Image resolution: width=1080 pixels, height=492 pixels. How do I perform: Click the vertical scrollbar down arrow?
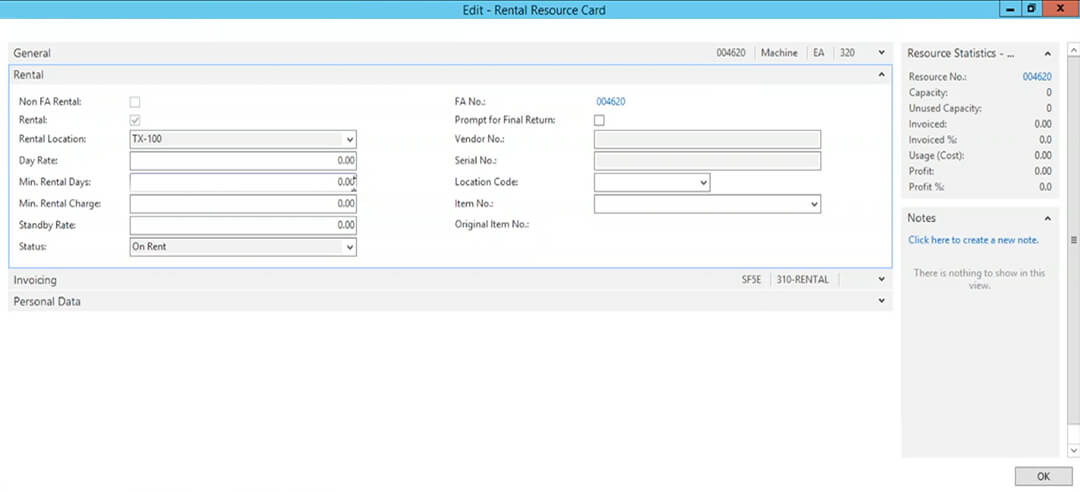(1073, 450)
